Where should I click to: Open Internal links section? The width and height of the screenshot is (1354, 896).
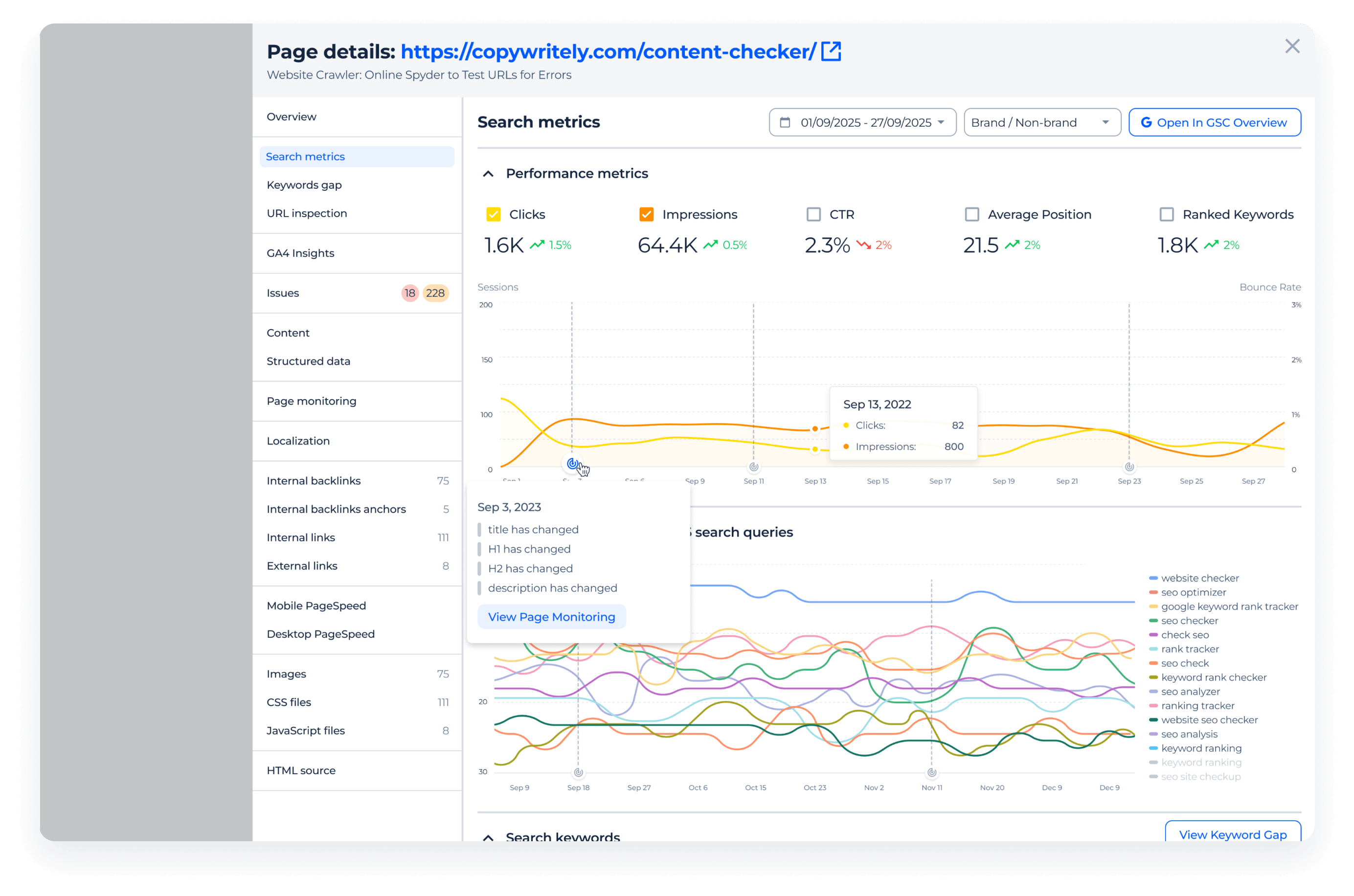[x=357, y=538]
